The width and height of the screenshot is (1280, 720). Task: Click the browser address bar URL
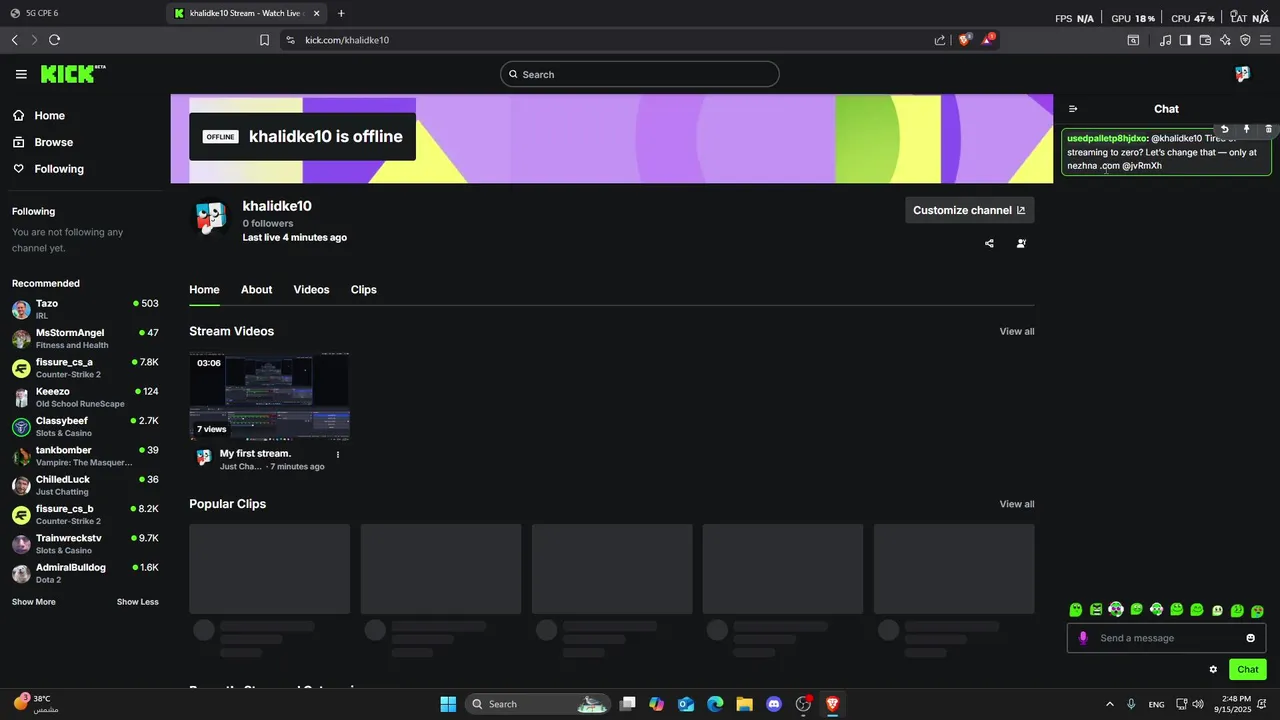click(x=347, y=40)
